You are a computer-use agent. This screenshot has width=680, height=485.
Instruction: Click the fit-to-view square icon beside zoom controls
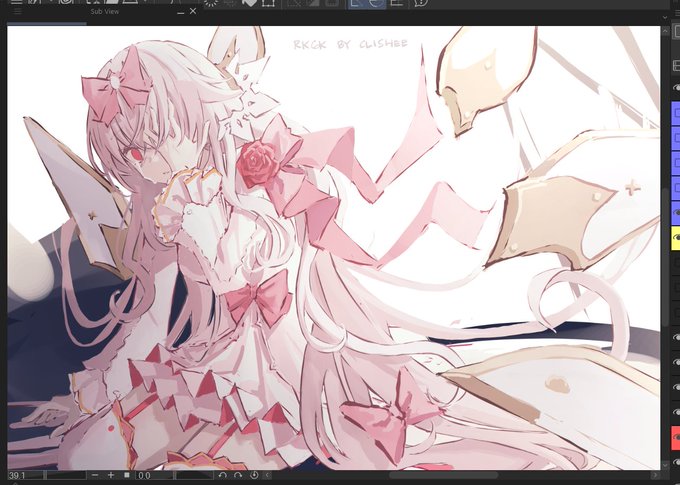[127, 475]
